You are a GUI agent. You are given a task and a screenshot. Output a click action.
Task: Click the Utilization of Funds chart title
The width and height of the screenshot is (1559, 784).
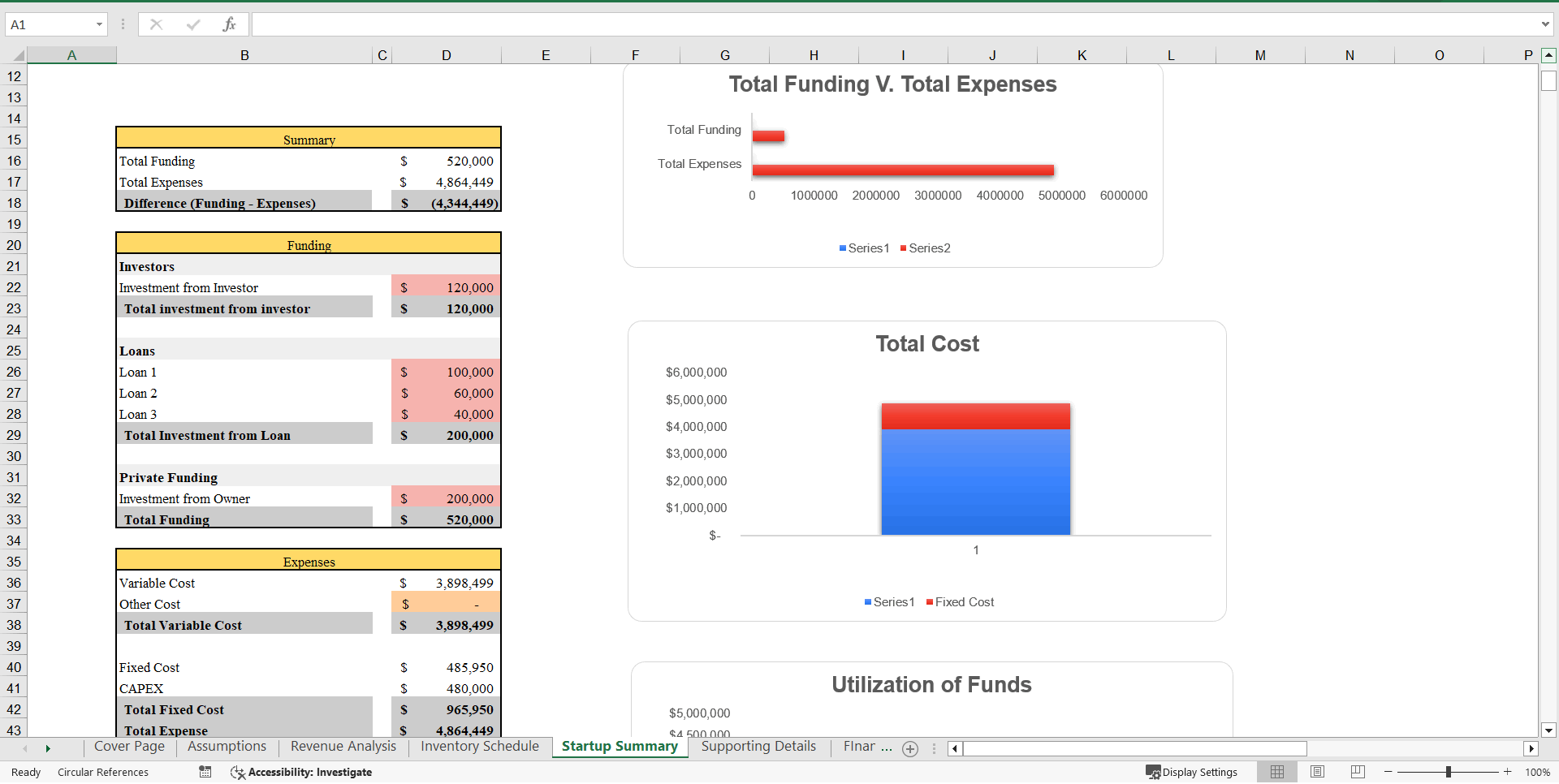coord(931,685)
